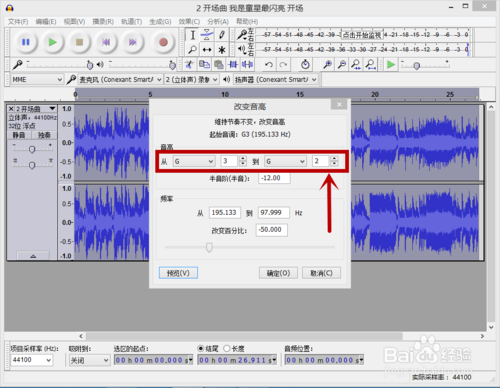Open the MME audio host dropdown
Viewport: 500px width, 388px height.
(36, 79)
